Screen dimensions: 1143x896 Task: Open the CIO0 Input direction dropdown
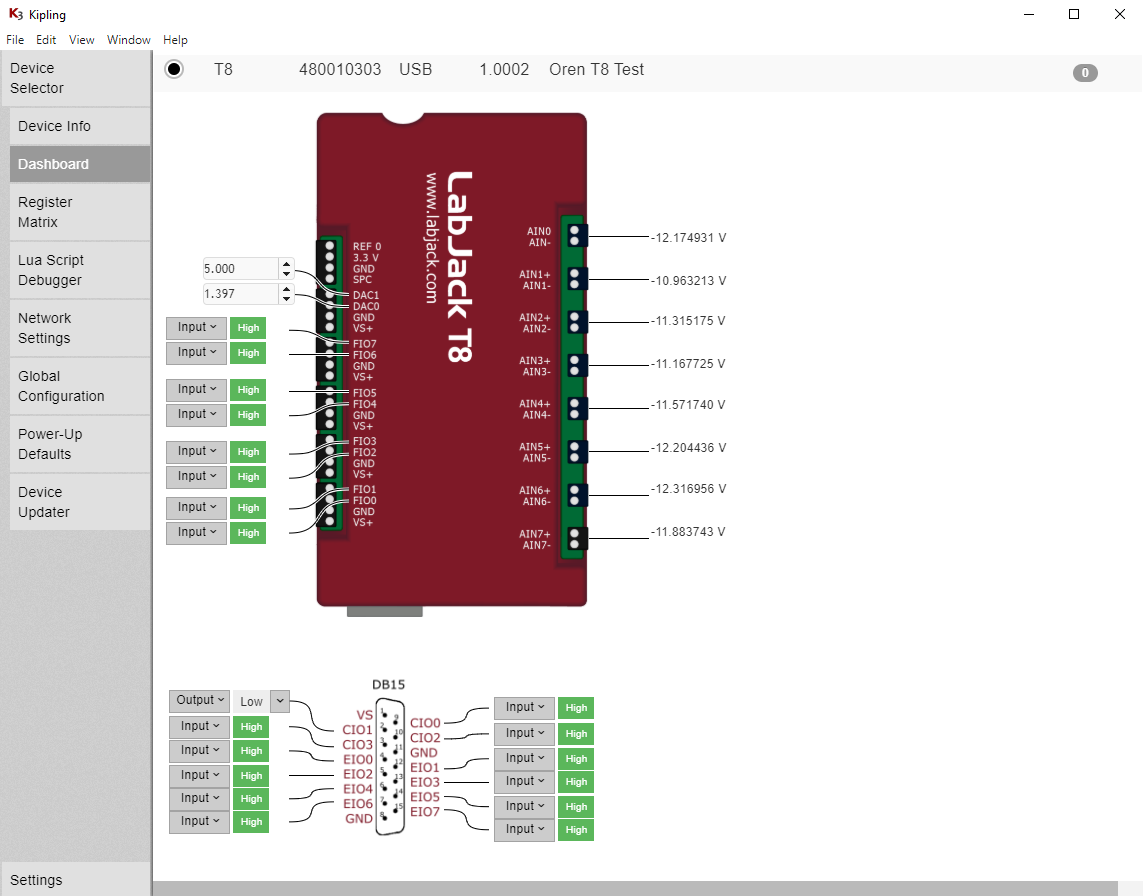tap(524, 707)
